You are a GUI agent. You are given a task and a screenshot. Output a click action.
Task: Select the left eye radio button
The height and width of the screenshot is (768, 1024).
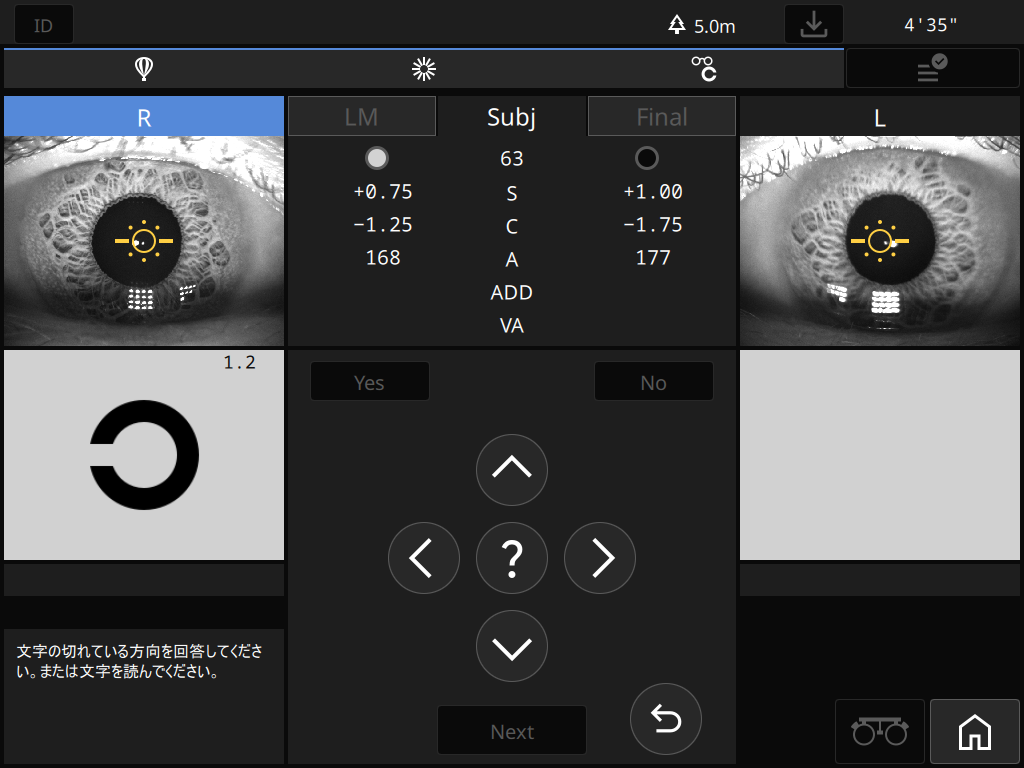647,158
